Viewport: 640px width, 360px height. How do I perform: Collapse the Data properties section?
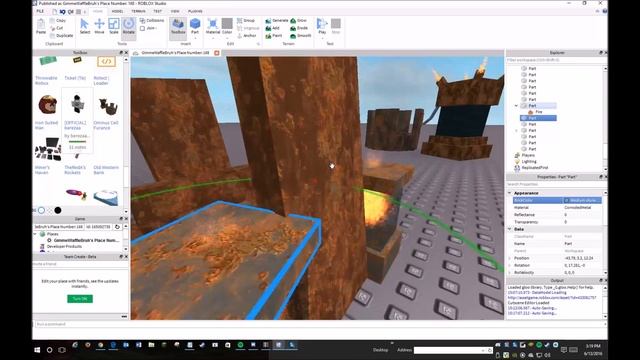(510, 229)
